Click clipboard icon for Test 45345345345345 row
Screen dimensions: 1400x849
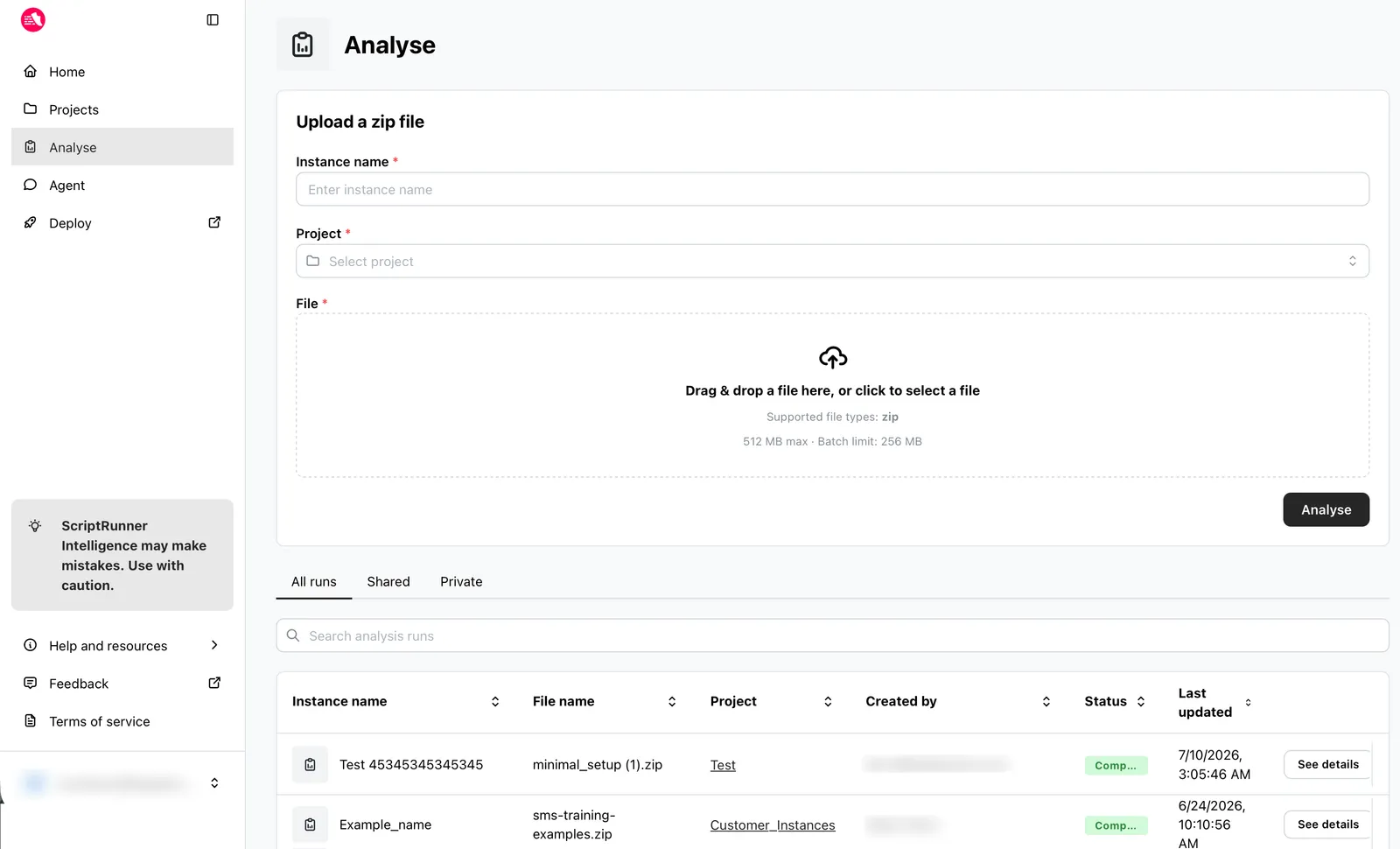tap(310, 764)
